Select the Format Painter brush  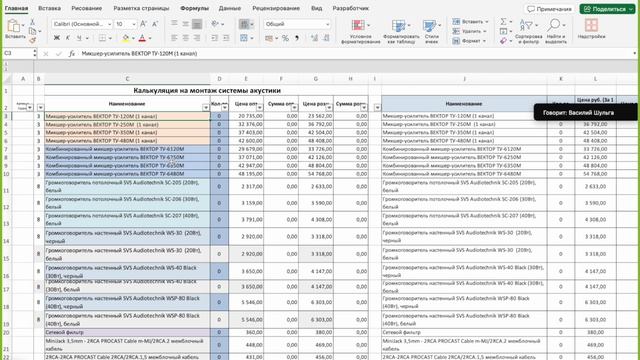pyautogui.click(x=32, y=40)
